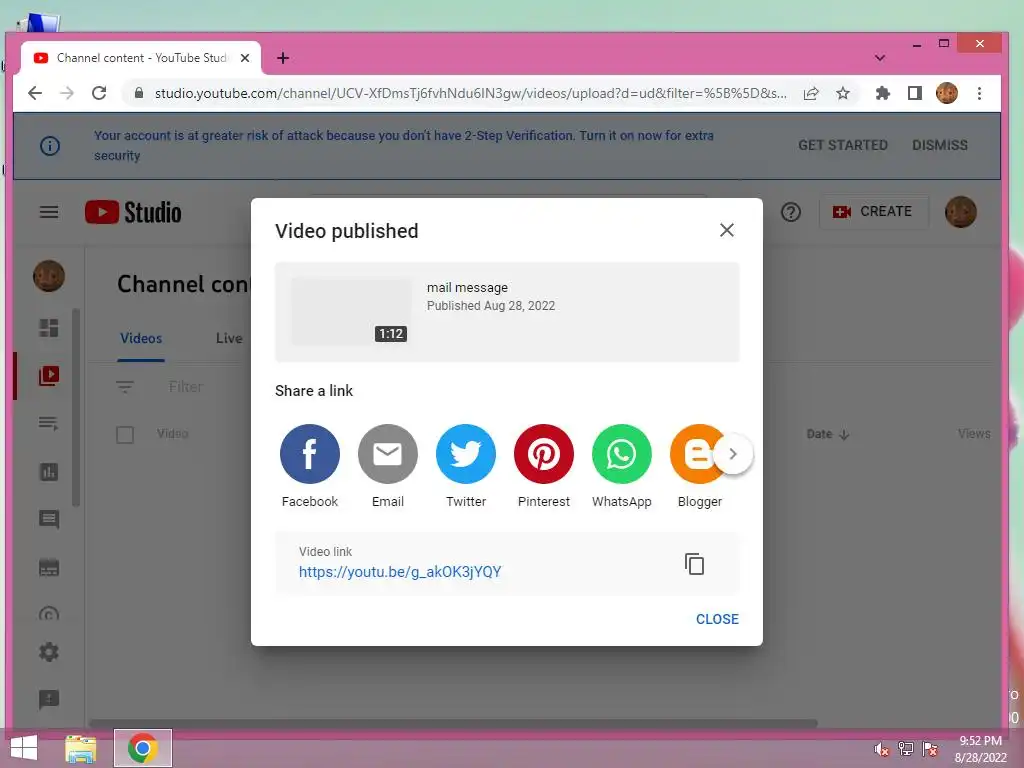
Task: Open the Analytics sidebar icon
Action: [49, 472]
